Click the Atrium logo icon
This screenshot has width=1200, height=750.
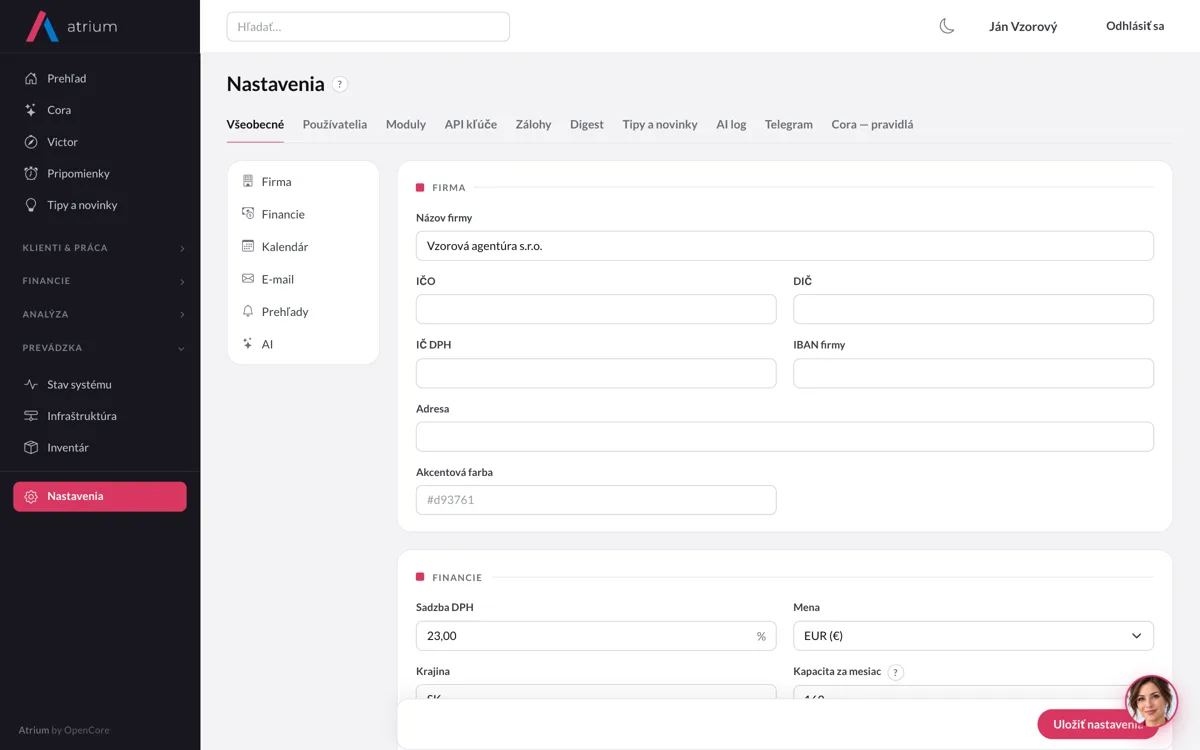pyautogui.click(x=42, y=27)
